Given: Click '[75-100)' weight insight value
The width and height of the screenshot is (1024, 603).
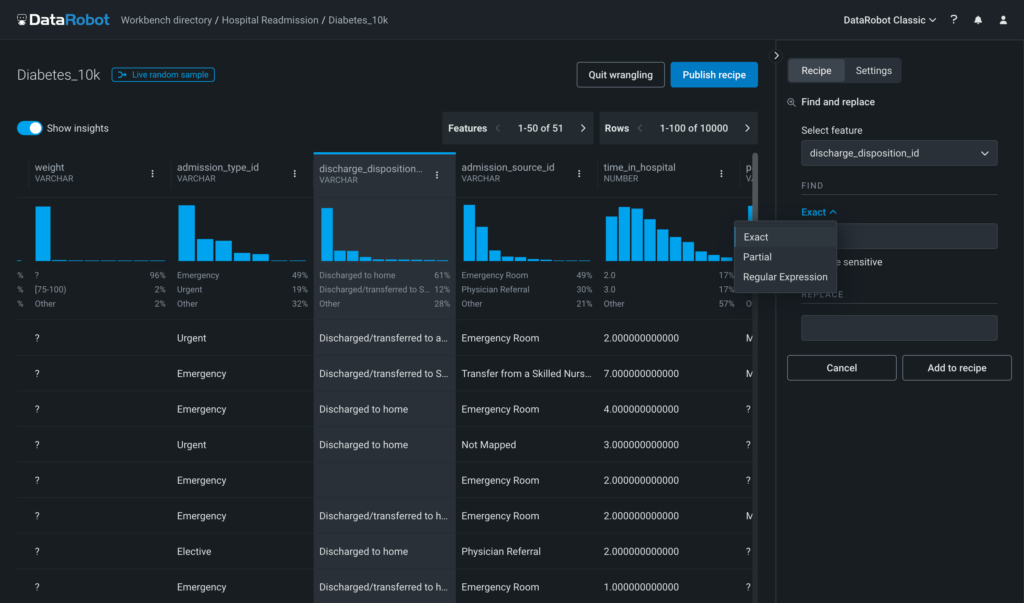Looking at the screenshot, I should [x=50, y=289].
